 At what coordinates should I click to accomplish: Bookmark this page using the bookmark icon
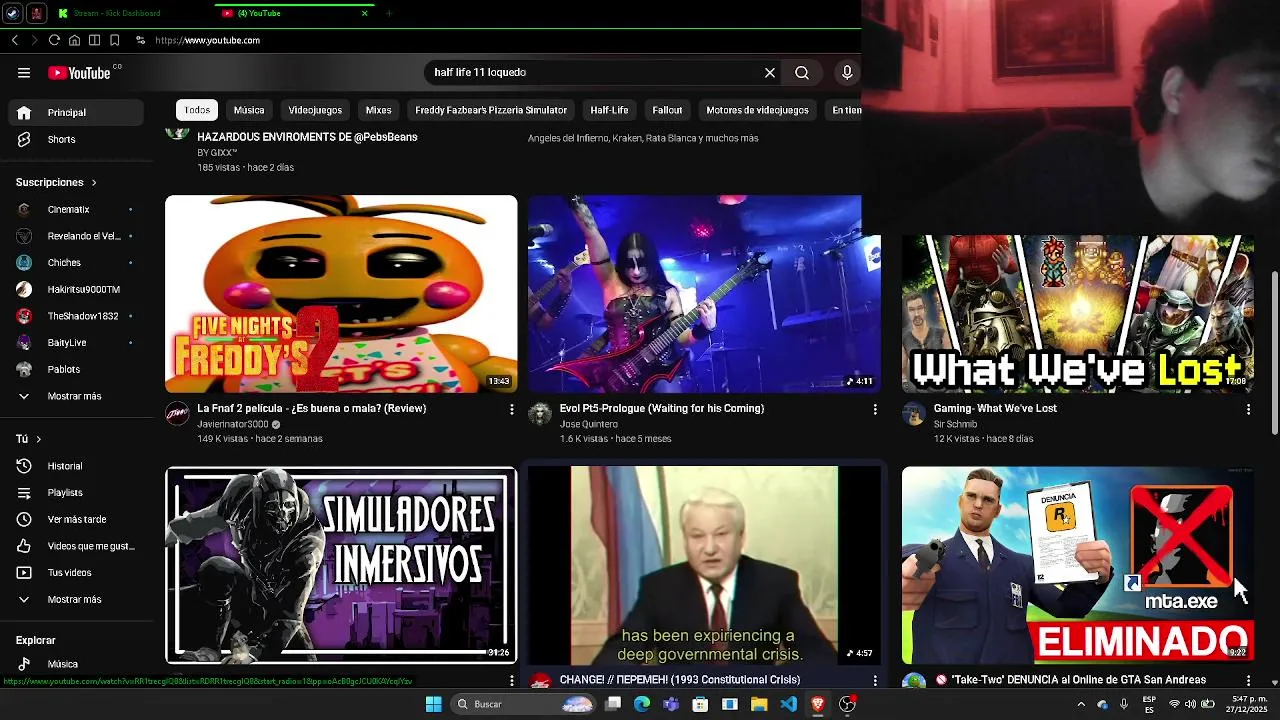coord(115,40)
